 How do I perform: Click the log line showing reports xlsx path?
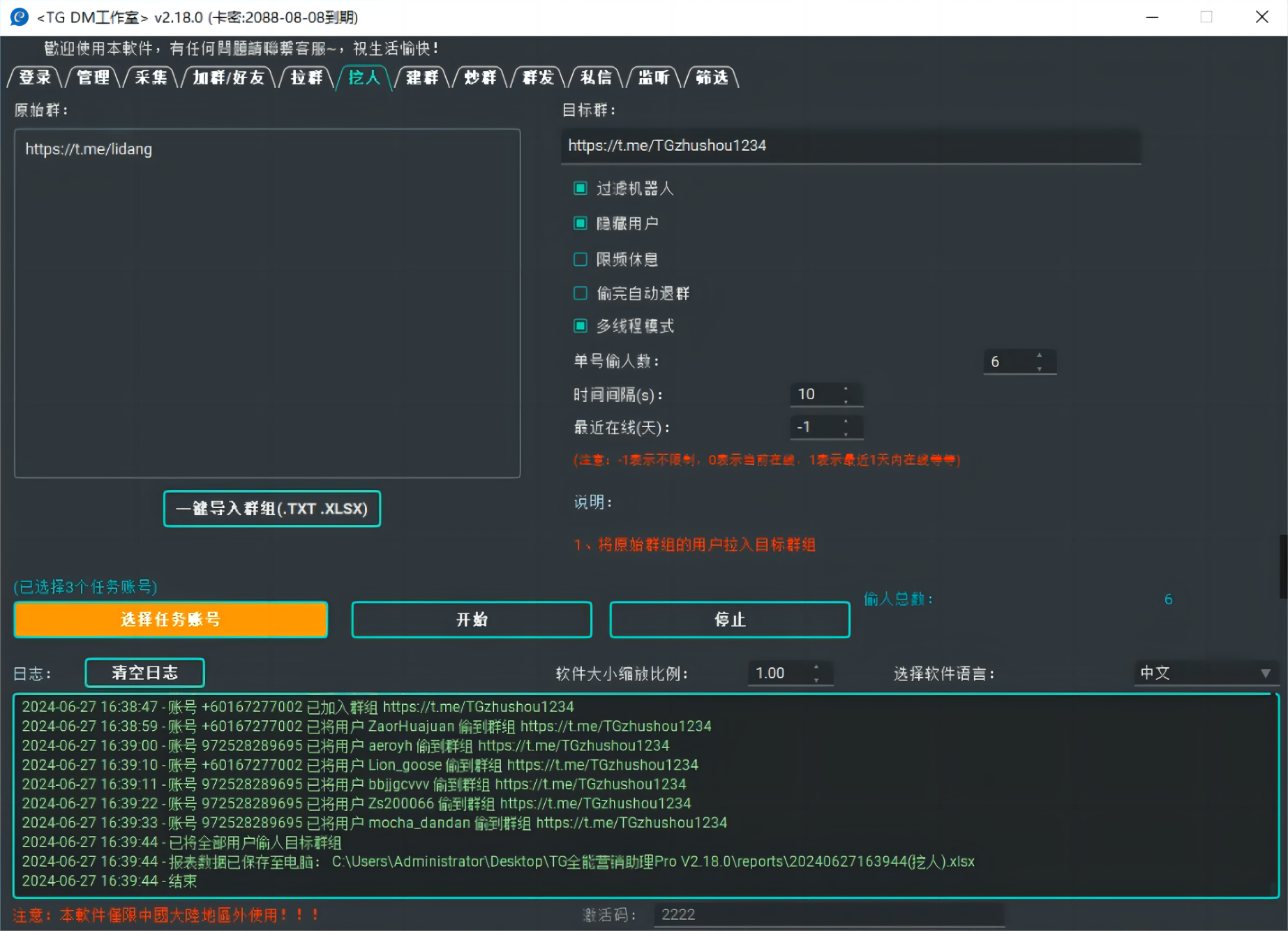click(498, 862)
